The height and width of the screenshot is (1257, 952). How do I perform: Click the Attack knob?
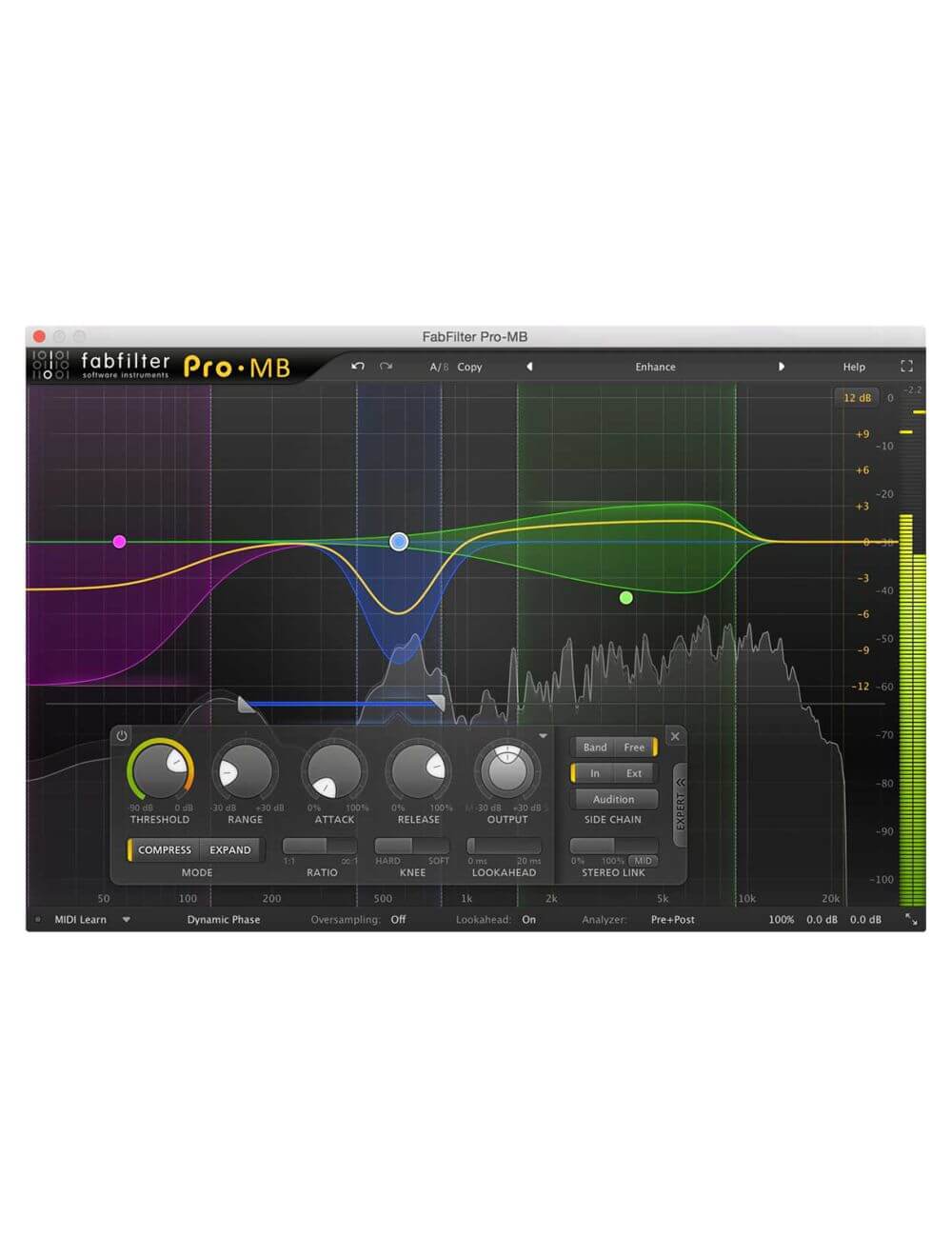click(334, 771)
